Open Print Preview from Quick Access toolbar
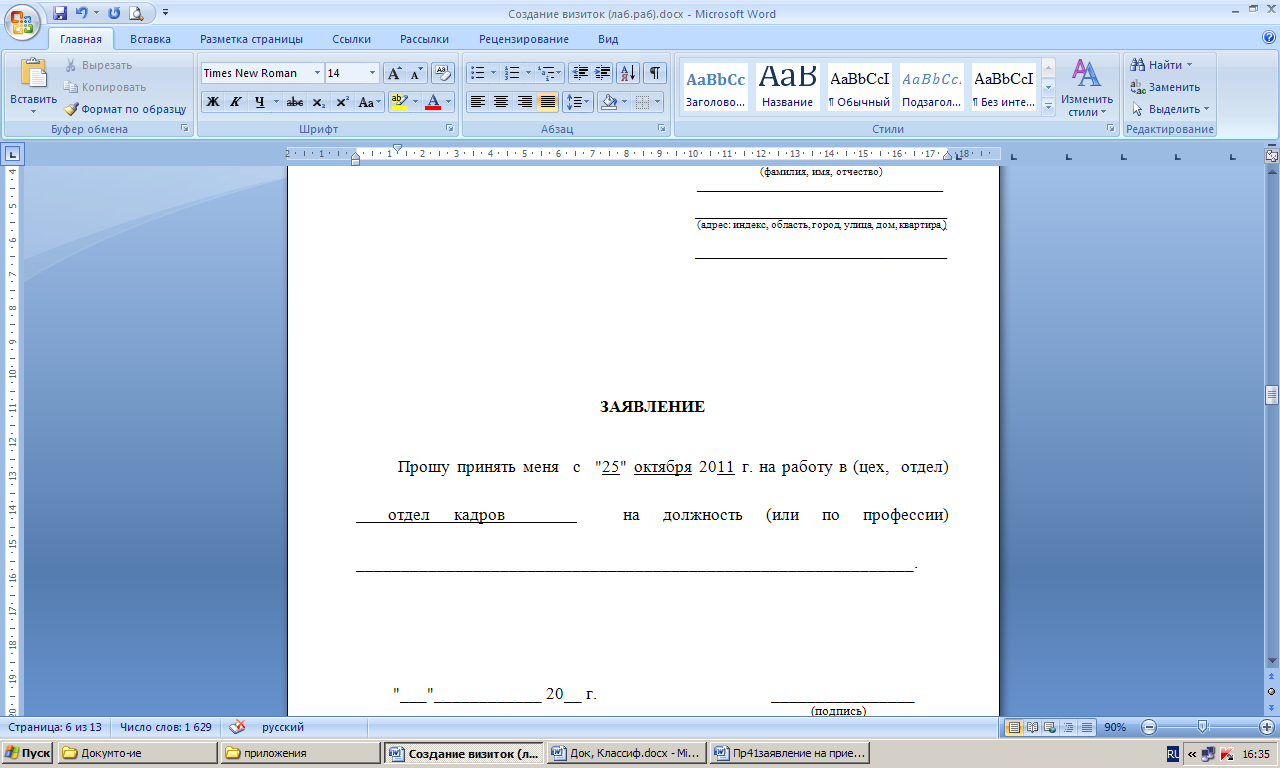Viewport: 1280px width, 768px height. click(x=135, y=13)
